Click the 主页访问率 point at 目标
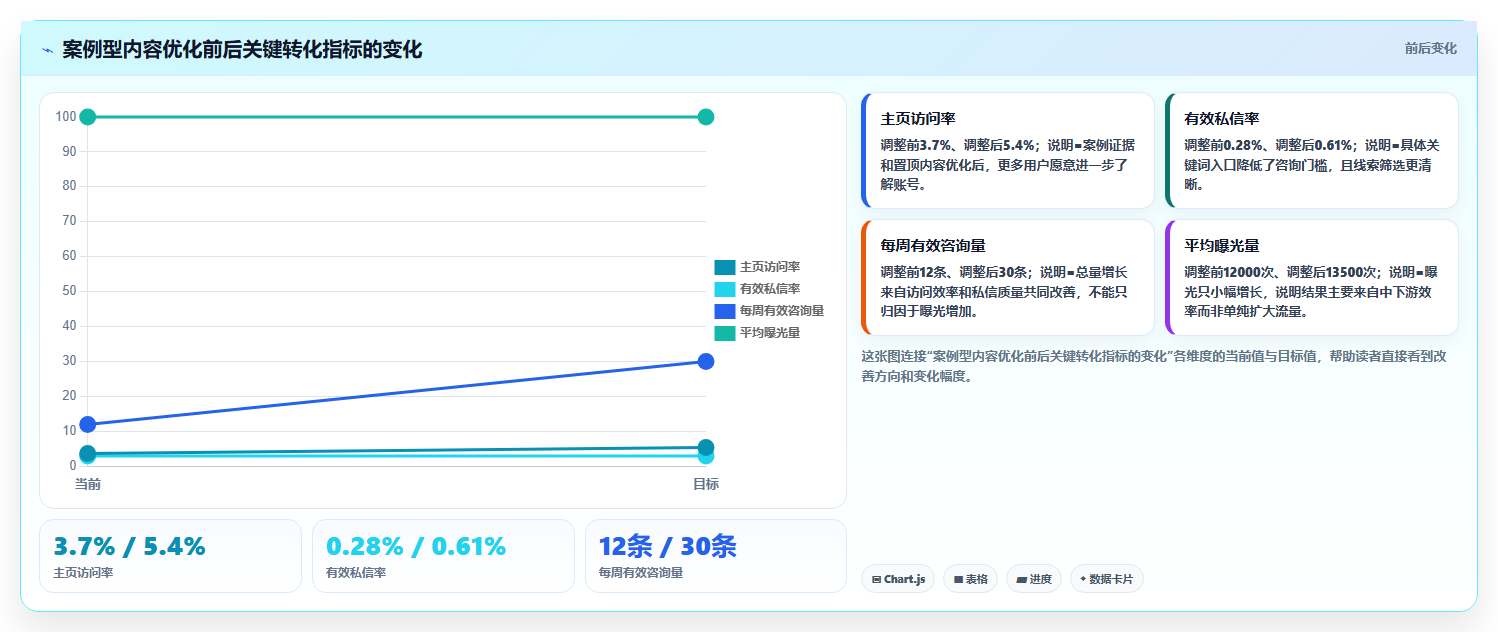The image size is (1498, 632). point(705,447)
